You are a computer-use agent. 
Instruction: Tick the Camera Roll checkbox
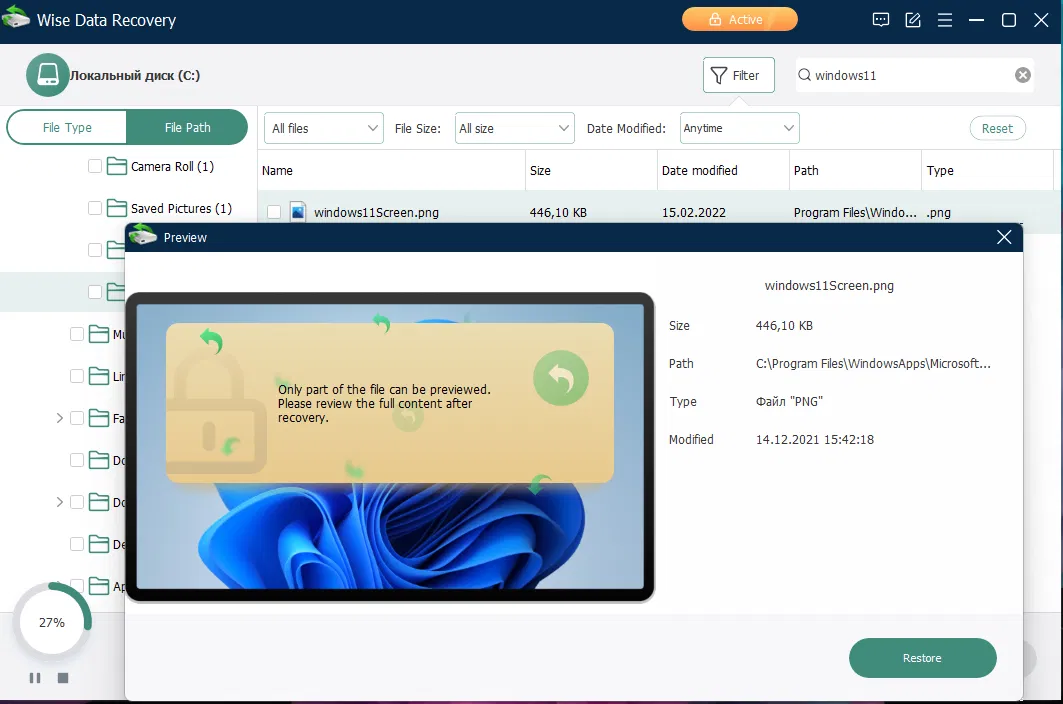tap(95, 166)
